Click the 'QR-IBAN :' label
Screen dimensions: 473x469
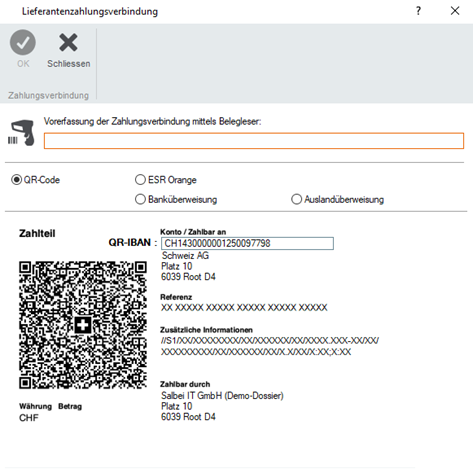(x=133, y=243)
